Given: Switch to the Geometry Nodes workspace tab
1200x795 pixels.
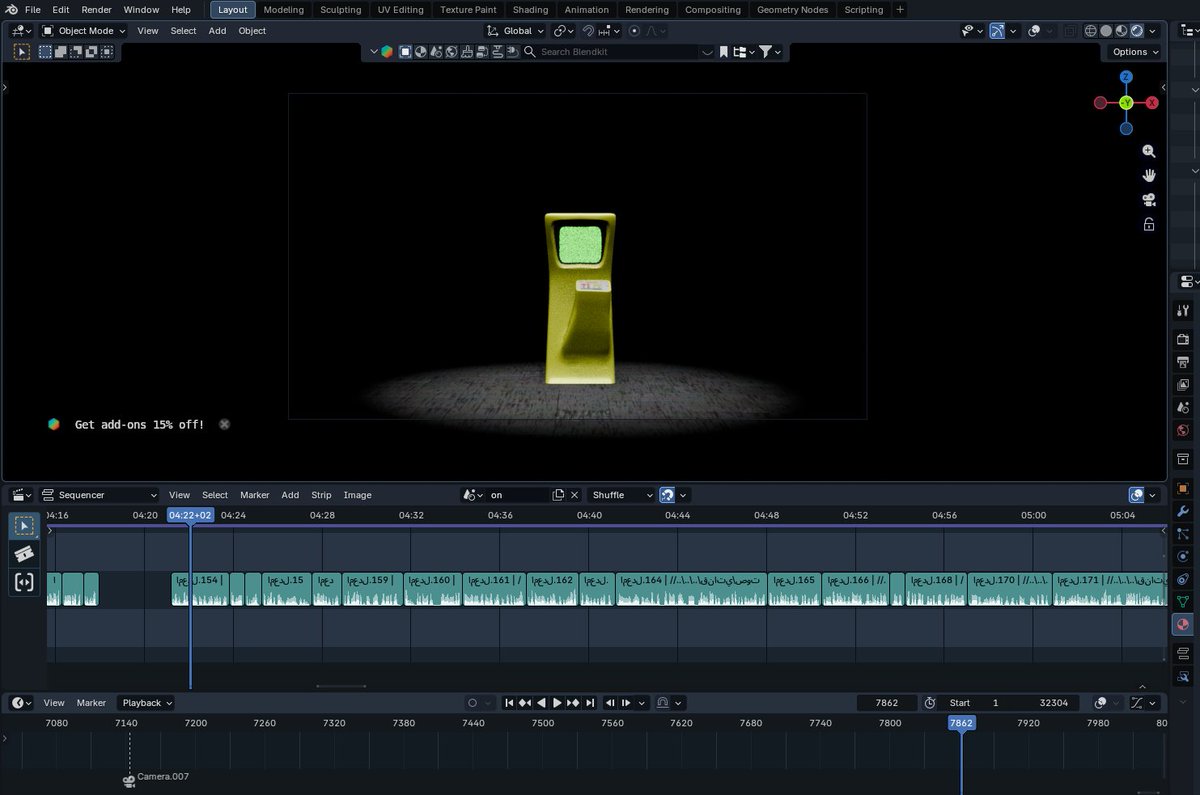Looking at the screenshot, I should tap(793, 10).
